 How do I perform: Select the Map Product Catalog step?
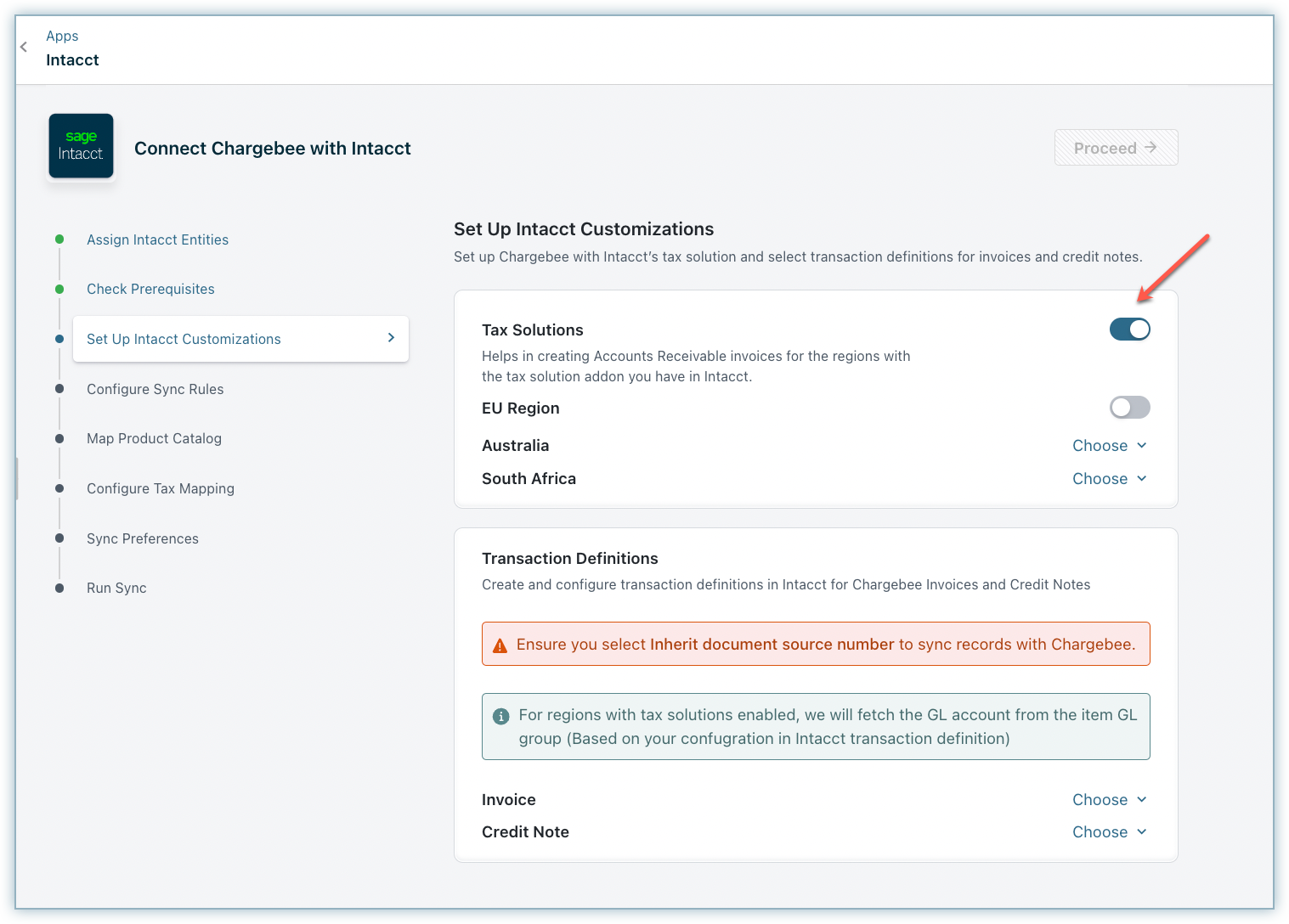(x=154, y=438)
